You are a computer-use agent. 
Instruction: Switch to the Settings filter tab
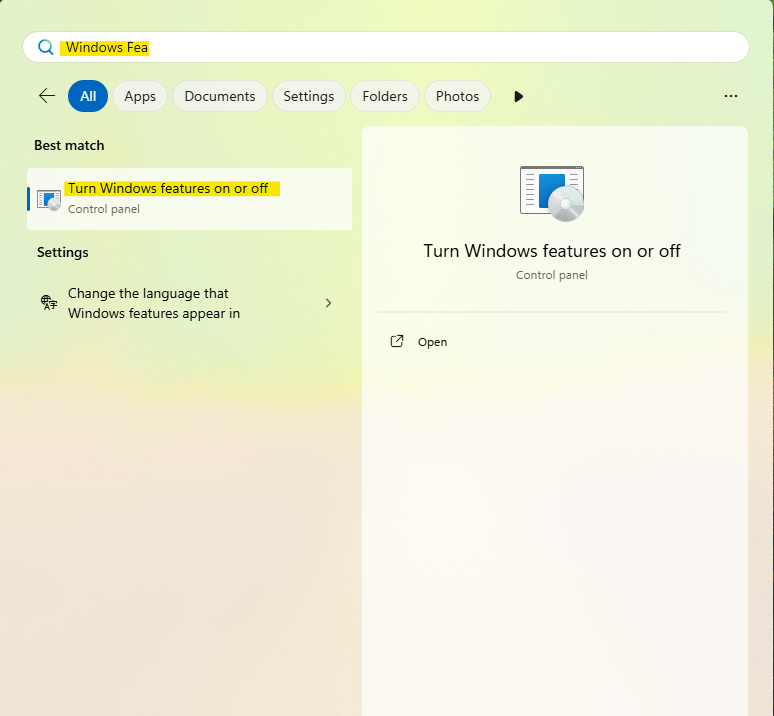[x=309, y=96]
